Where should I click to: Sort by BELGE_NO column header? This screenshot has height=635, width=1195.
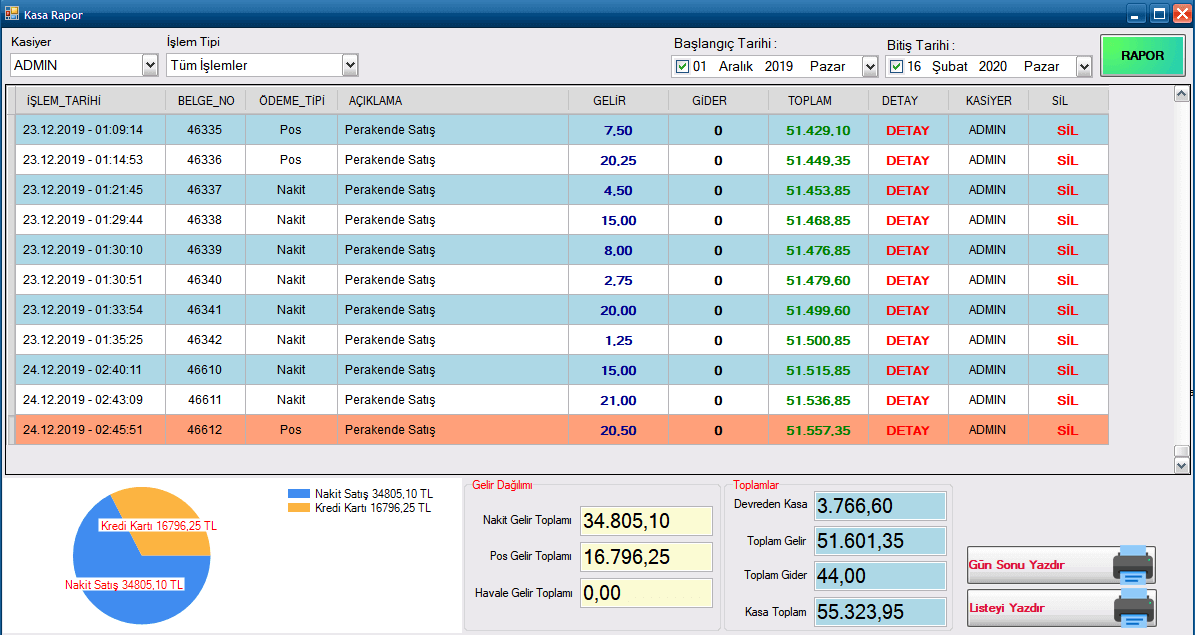pos(206,101)
